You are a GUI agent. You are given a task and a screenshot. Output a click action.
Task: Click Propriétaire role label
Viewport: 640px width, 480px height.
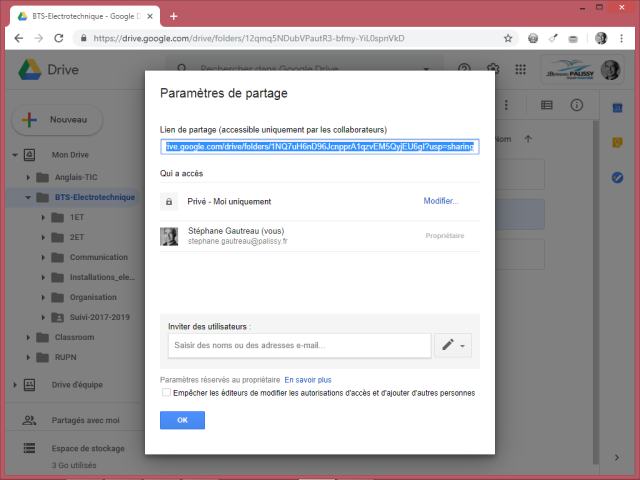[x=444, y=236]
